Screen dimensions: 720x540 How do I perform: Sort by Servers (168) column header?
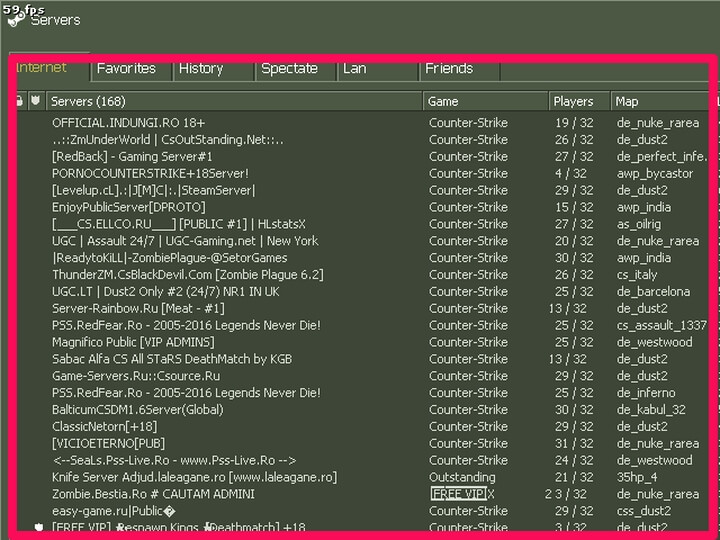pyautogui.click(x=234, y=101)
